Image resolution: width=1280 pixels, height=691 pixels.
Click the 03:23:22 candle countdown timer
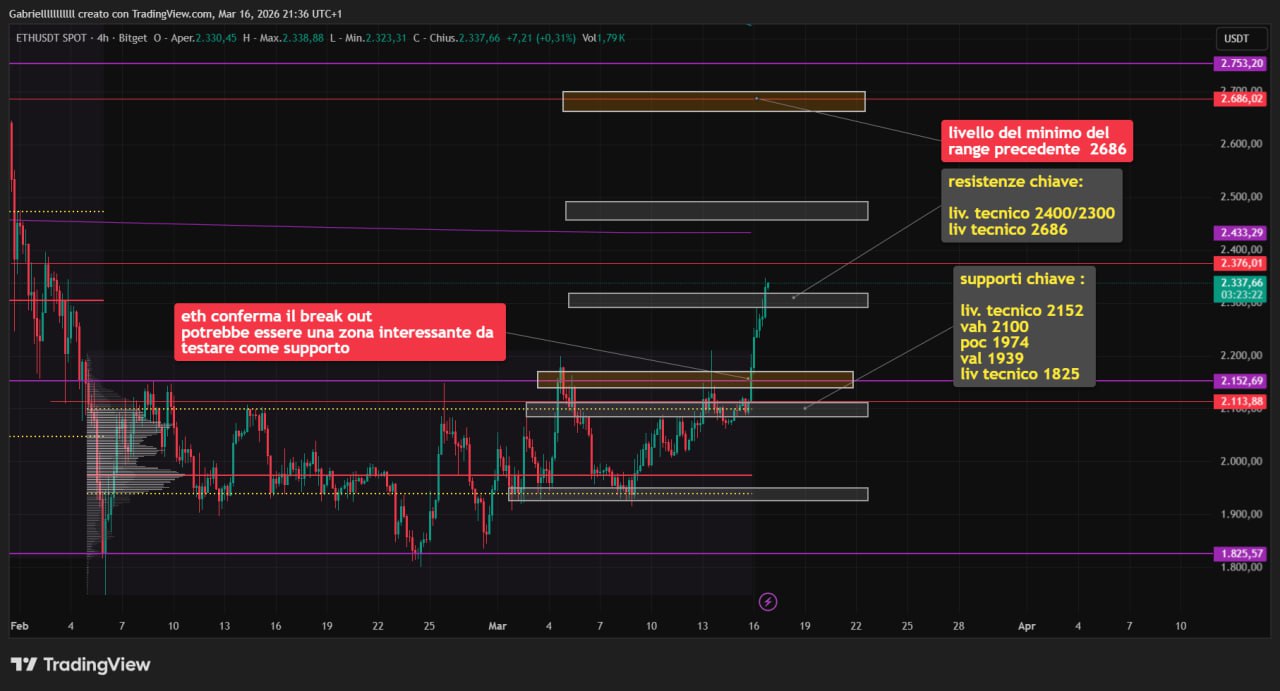coord(1240,296)
